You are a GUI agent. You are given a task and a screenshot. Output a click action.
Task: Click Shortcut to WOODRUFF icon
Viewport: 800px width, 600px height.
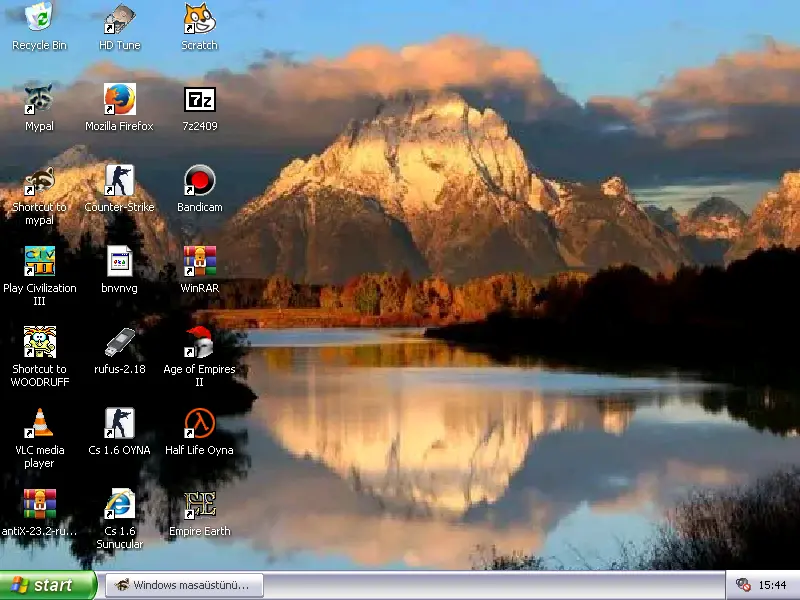(x=39, y=342)
